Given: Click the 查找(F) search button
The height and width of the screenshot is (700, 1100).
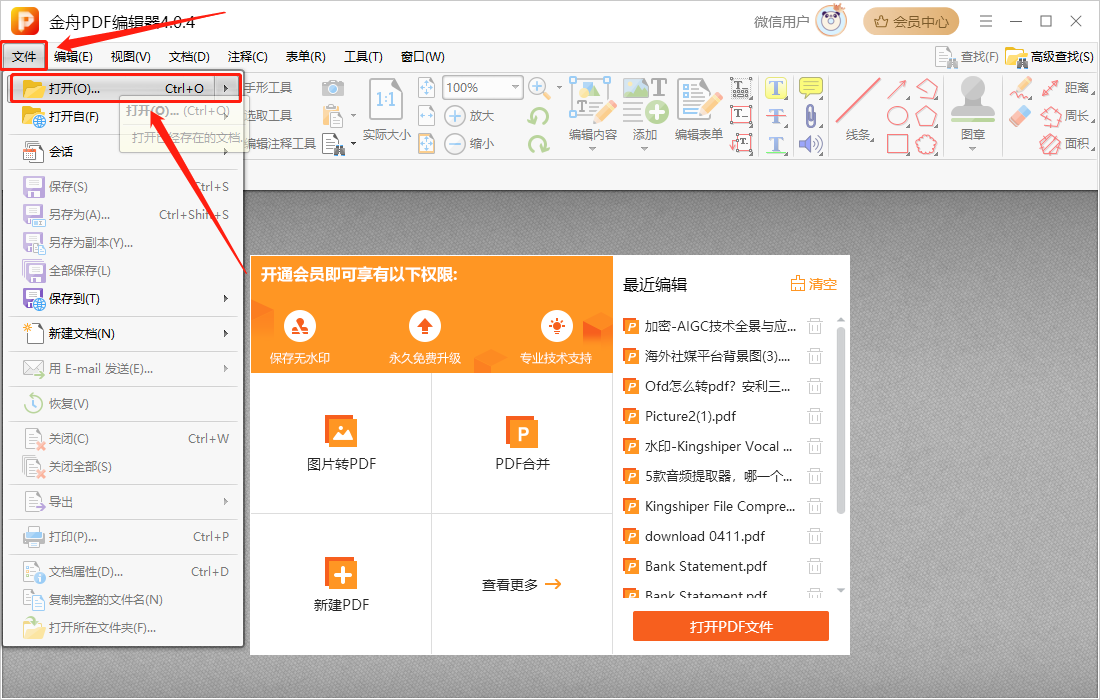Looking at the screenshot, I should click(967, 57).
